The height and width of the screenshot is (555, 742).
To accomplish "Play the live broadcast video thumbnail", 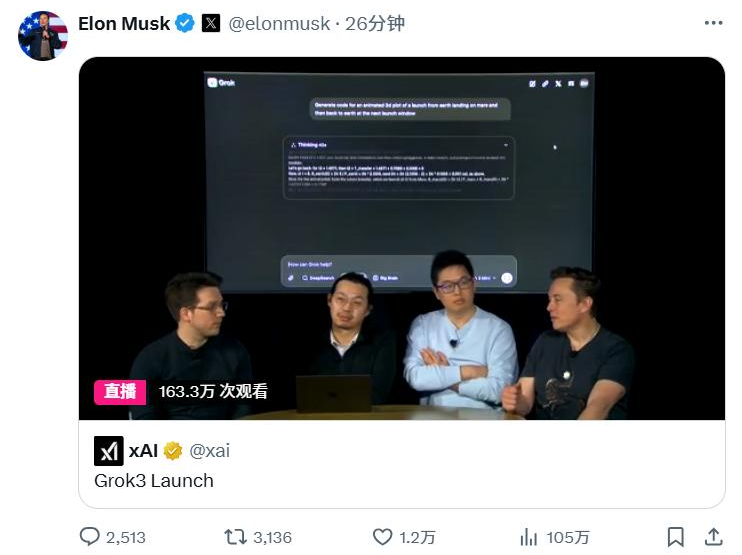I will [402, 238].
